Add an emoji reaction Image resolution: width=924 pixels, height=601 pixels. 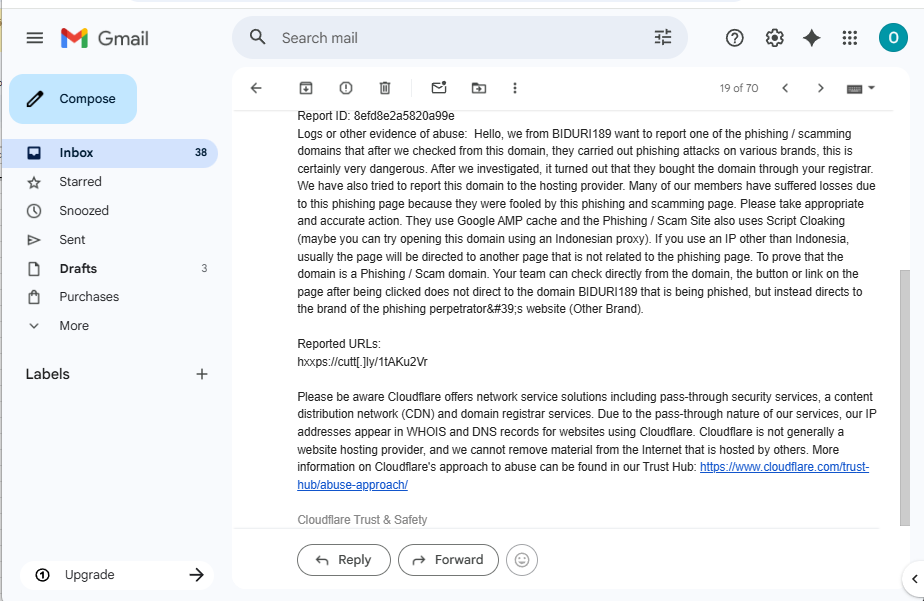[522, 560]
